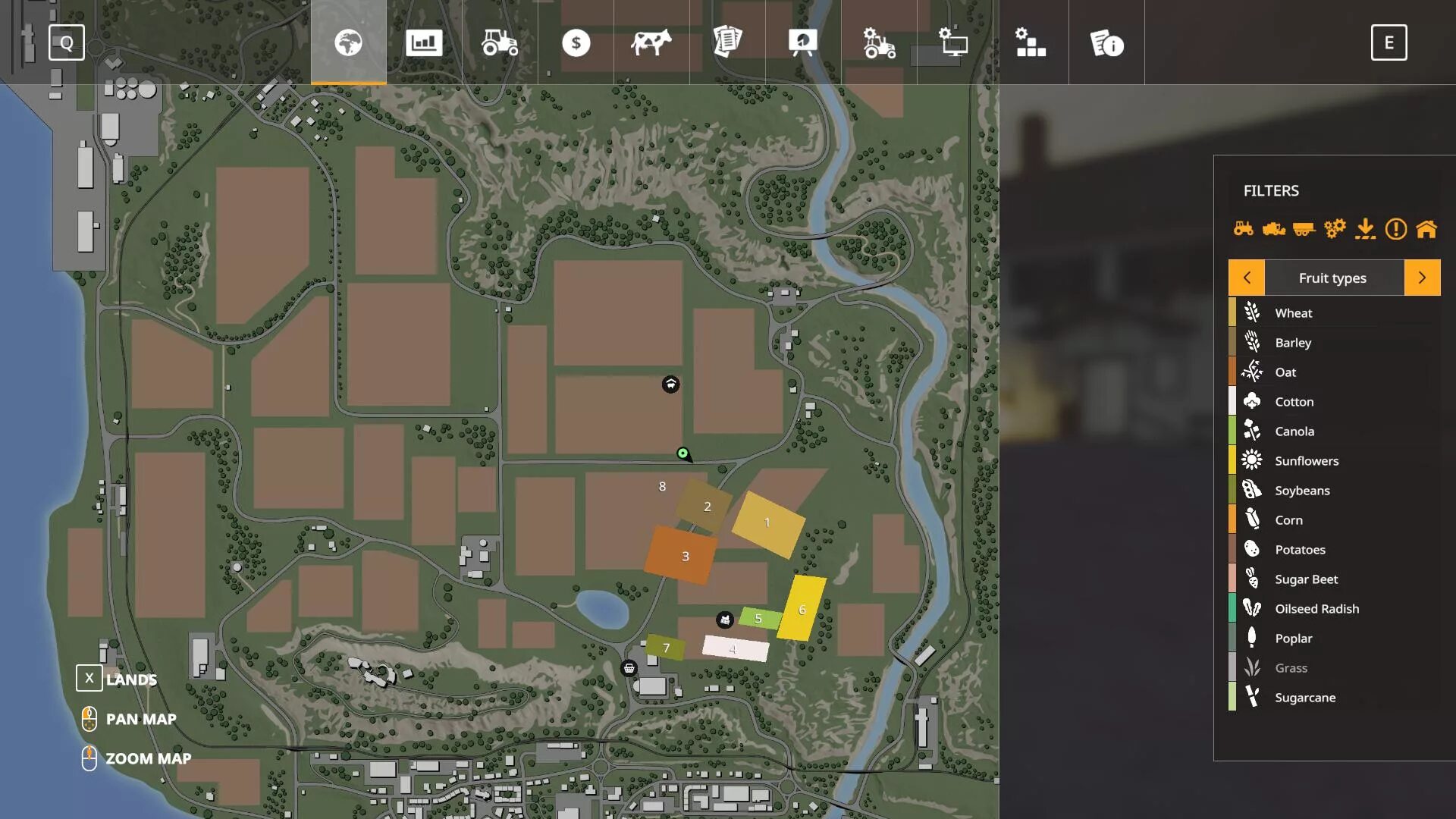Image resolution: width=1456 pixels, height=819 pixels.
Task: Select the contracts/missions panel icon
Action: pos(727,42)
